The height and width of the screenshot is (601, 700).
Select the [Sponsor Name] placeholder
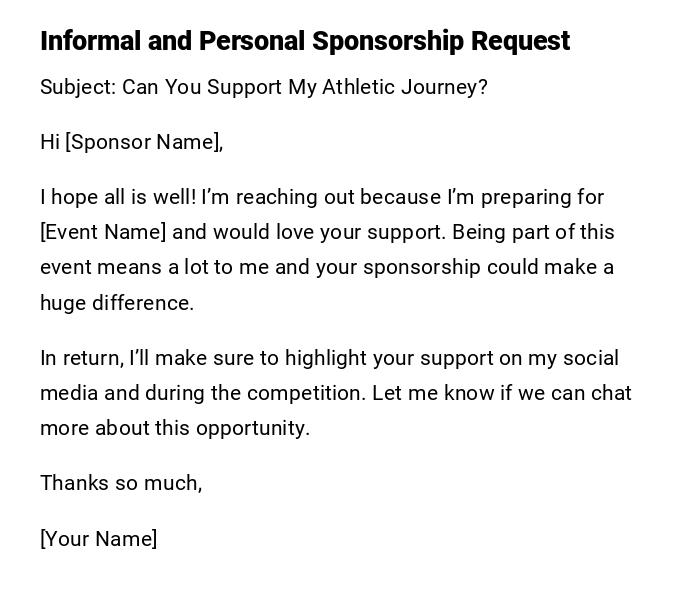pyautogui.click(x=144, y=142)
